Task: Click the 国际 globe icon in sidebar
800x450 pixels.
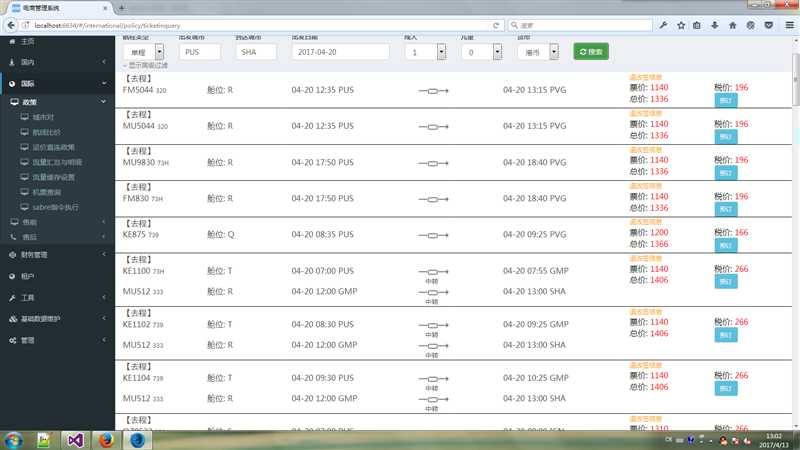Action: 12,84
